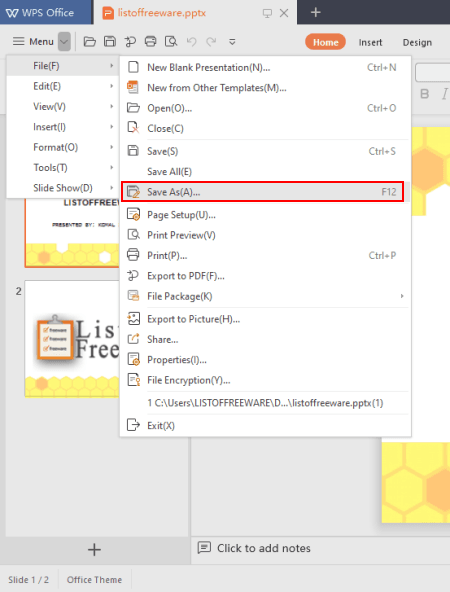Screen dimensions: 450x592
Task: Click the Export to Picture icon
Action: coord(133,319)
